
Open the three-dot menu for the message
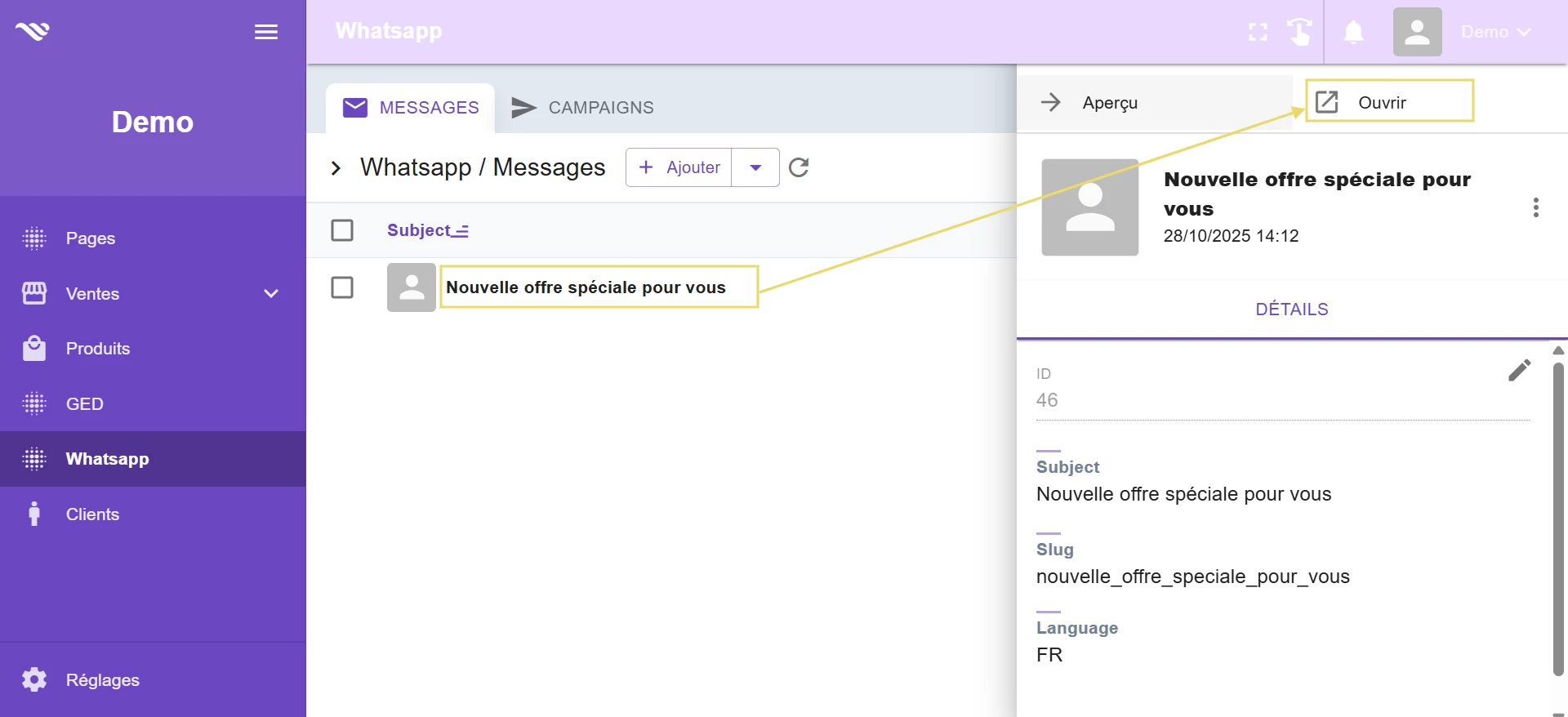point(1535,207)
